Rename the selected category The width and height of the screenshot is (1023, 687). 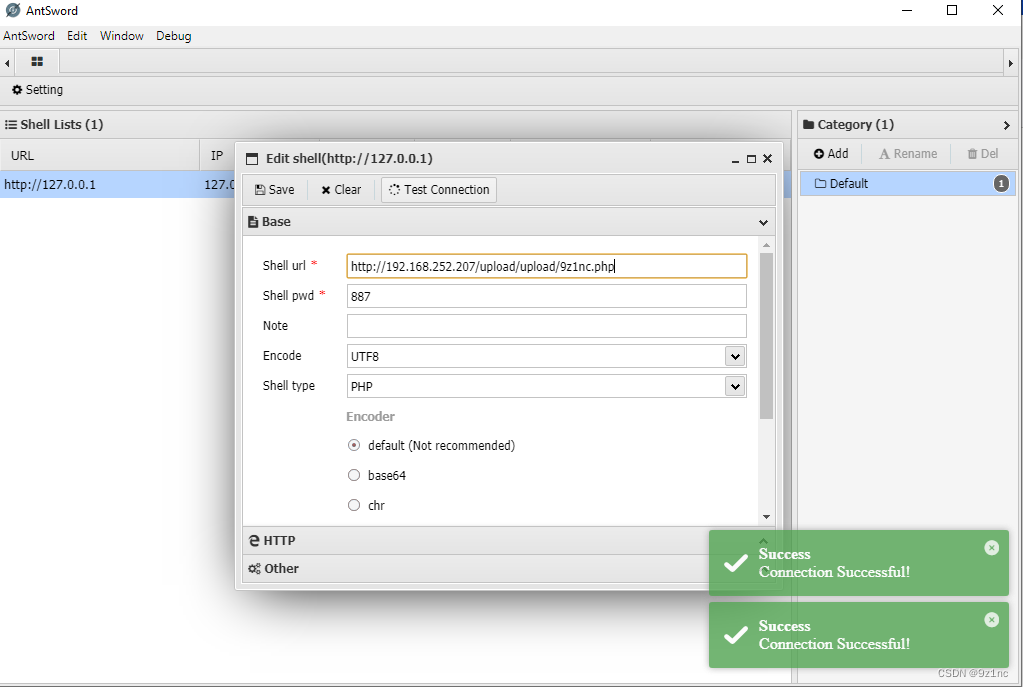(x=908, y=154)
